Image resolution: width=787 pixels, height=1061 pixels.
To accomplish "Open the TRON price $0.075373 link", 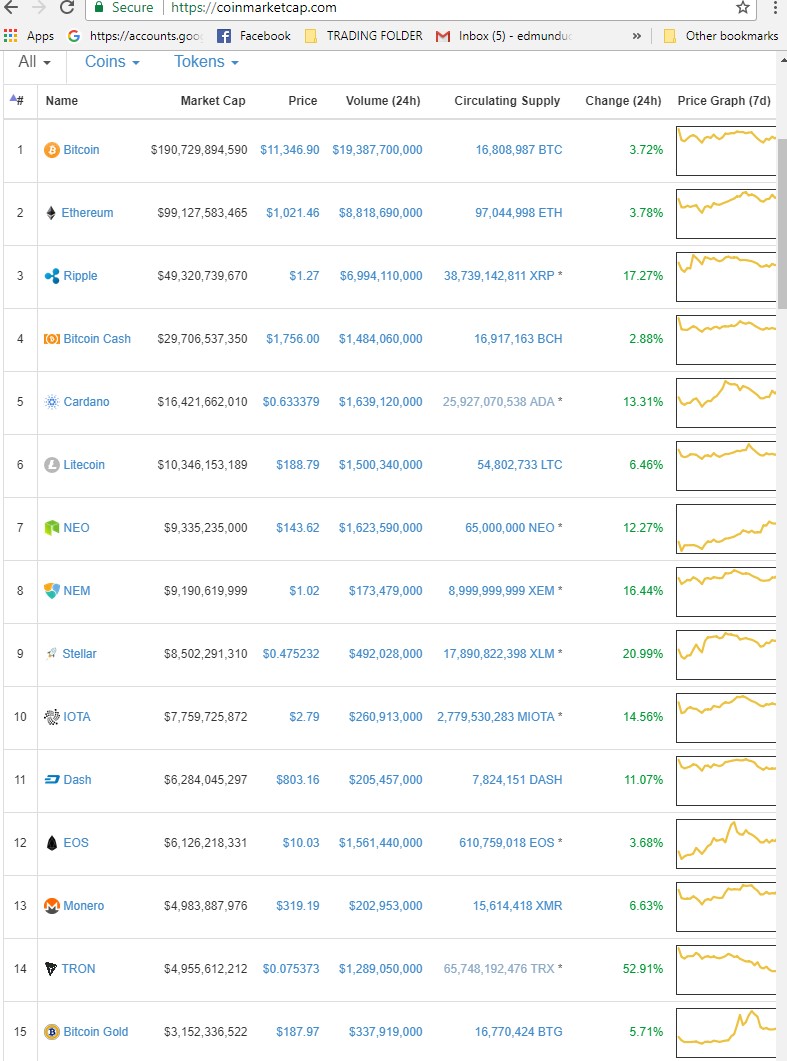I will 291,968.
